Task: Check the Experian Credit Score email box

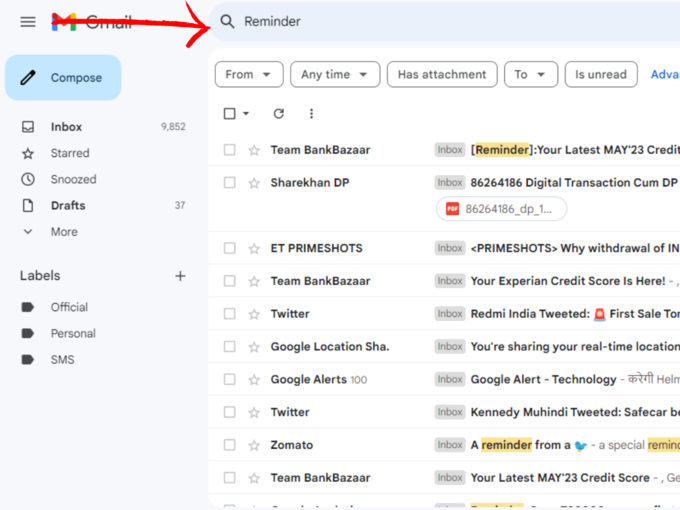Action: tap(229, 281)
